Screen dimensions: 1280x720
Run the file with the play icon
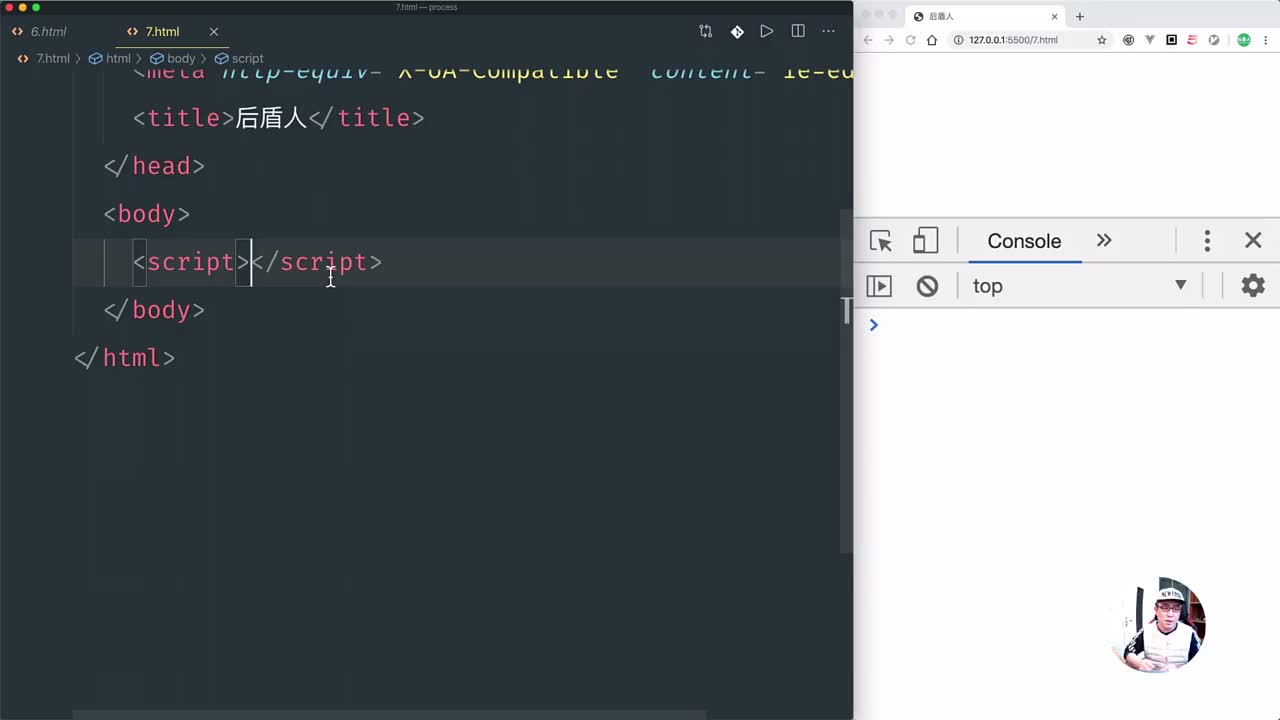(x=767, y=32)
